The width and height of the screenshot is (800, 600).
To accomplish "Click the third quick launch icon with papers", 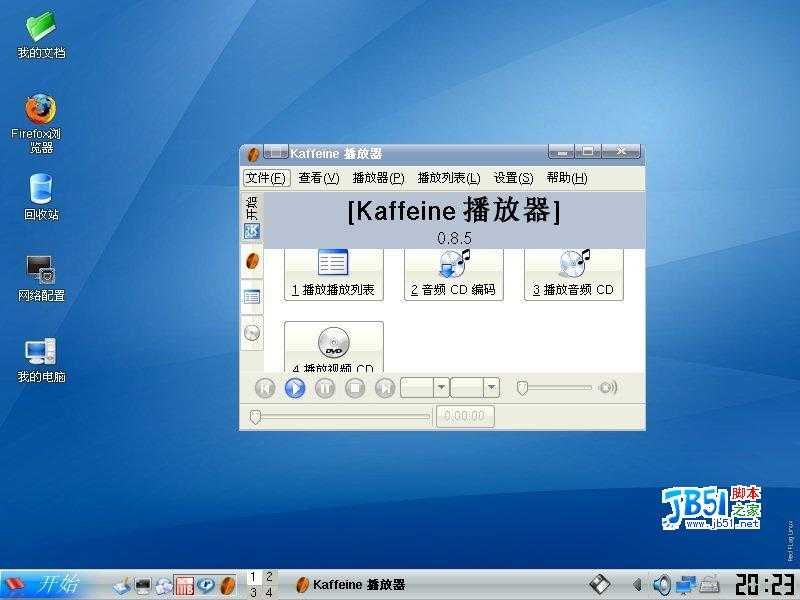I will [164, 586].
